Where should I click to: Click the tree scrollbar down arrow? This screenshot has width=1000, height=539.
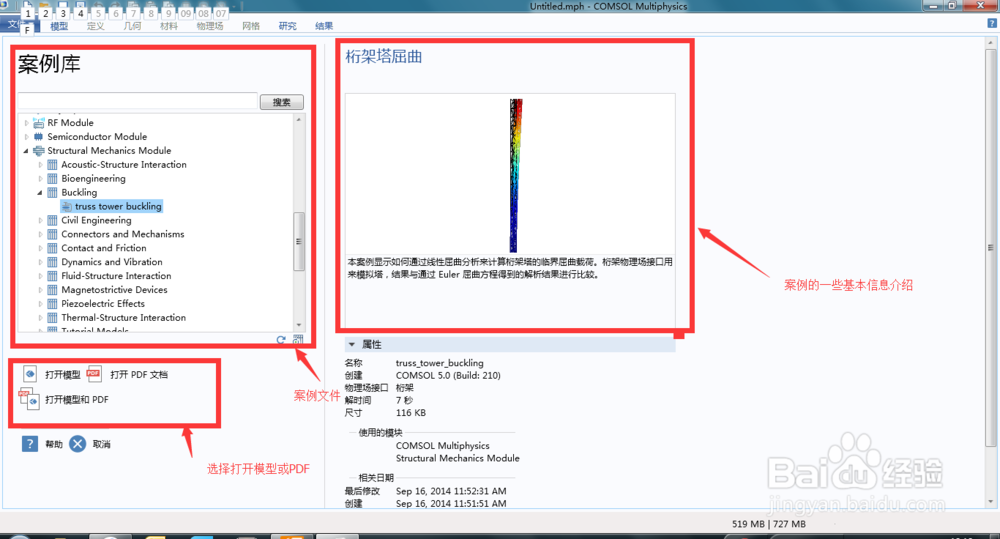tap(298, 325)
